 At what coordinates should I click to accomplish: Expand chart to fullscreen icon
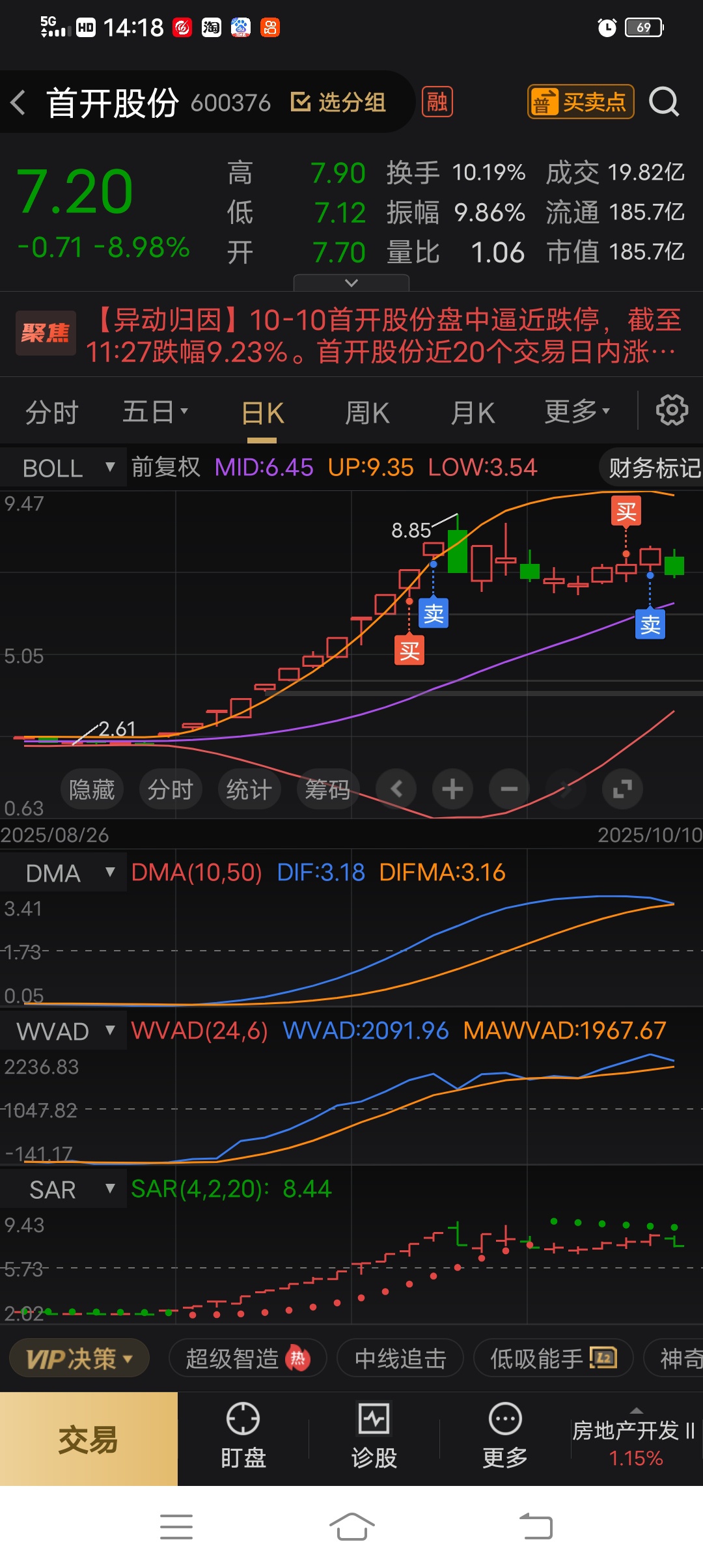622,789
